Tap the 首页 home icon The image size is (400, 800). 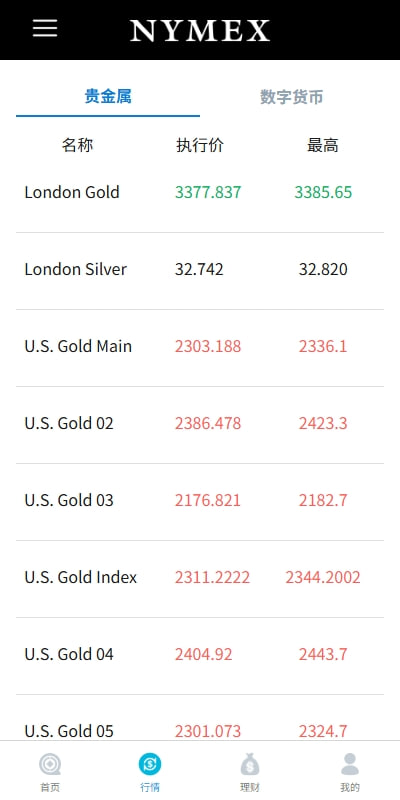point(50,764)
